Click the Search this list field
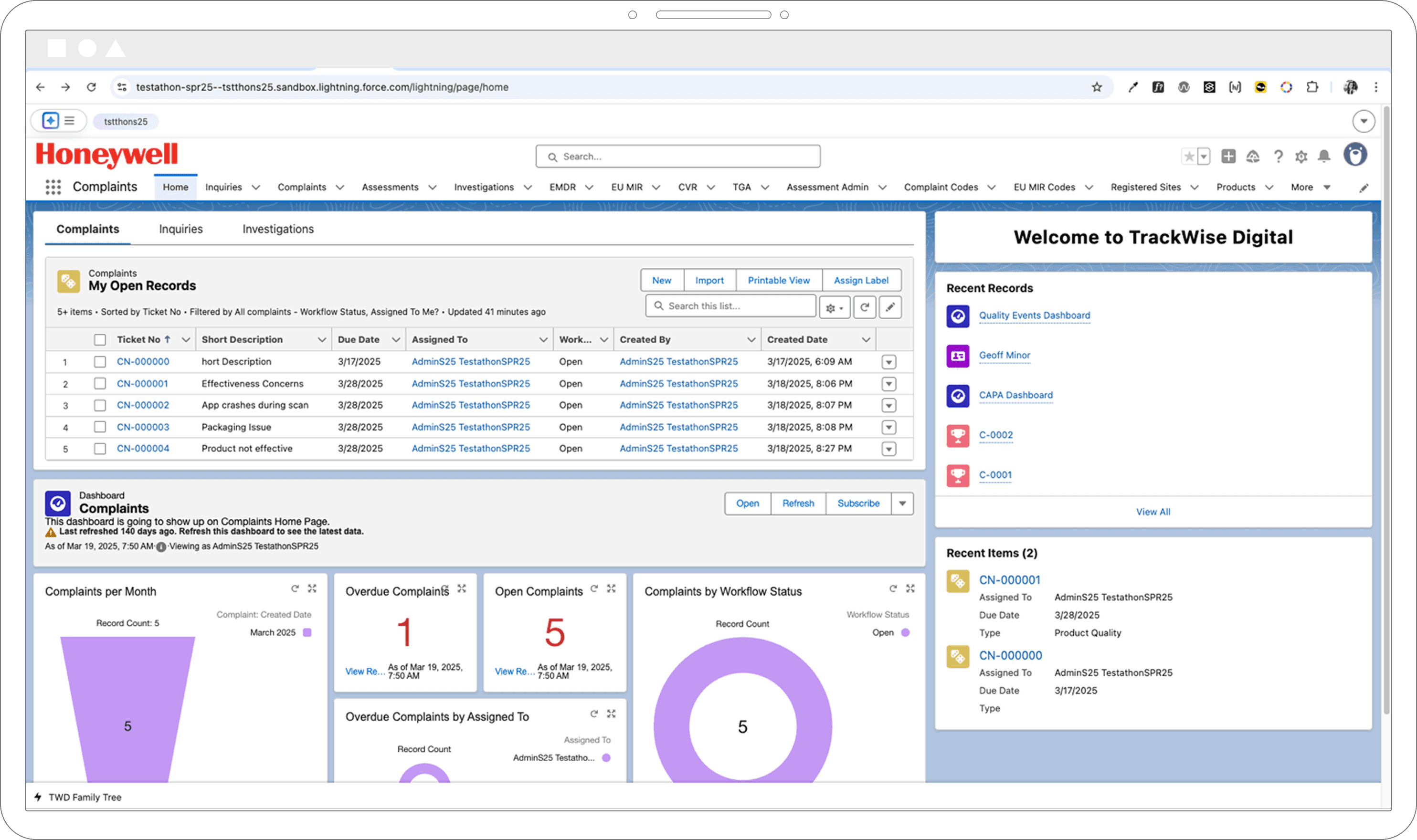The width and height of the screenshot is (1417, 840). click(730, 306)
